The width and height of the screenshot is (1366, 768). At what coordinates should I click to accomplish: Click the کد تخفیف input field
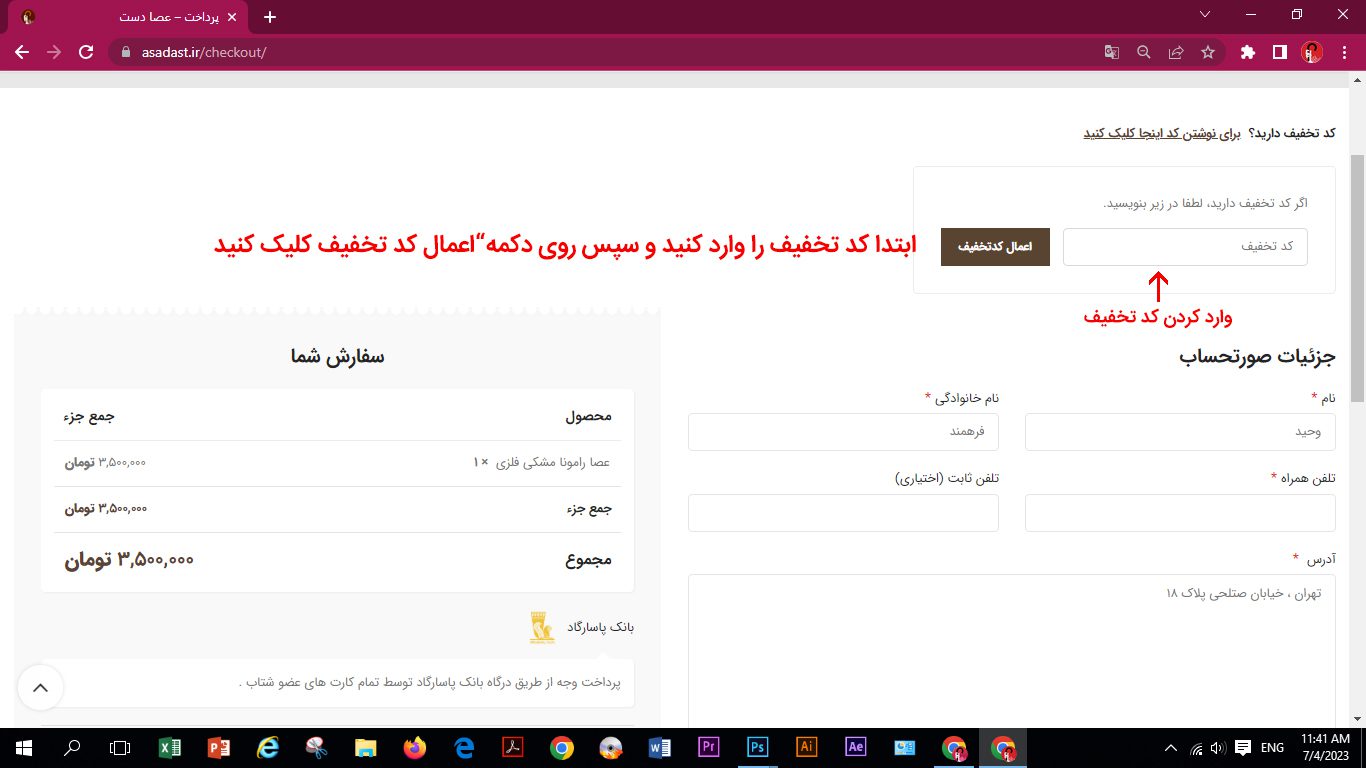(1185, 247)
